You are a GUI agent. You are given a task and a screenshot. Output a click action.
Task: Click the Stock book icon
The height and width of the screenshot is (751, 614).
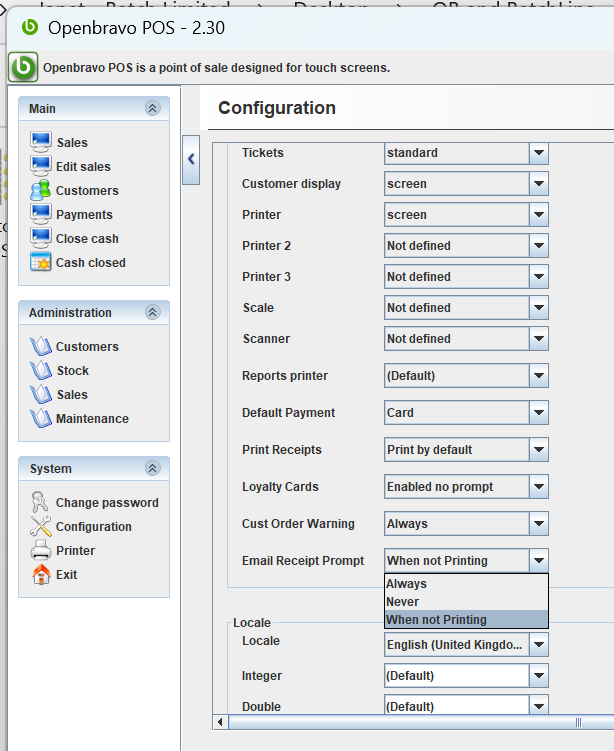(x=41, y=370)
